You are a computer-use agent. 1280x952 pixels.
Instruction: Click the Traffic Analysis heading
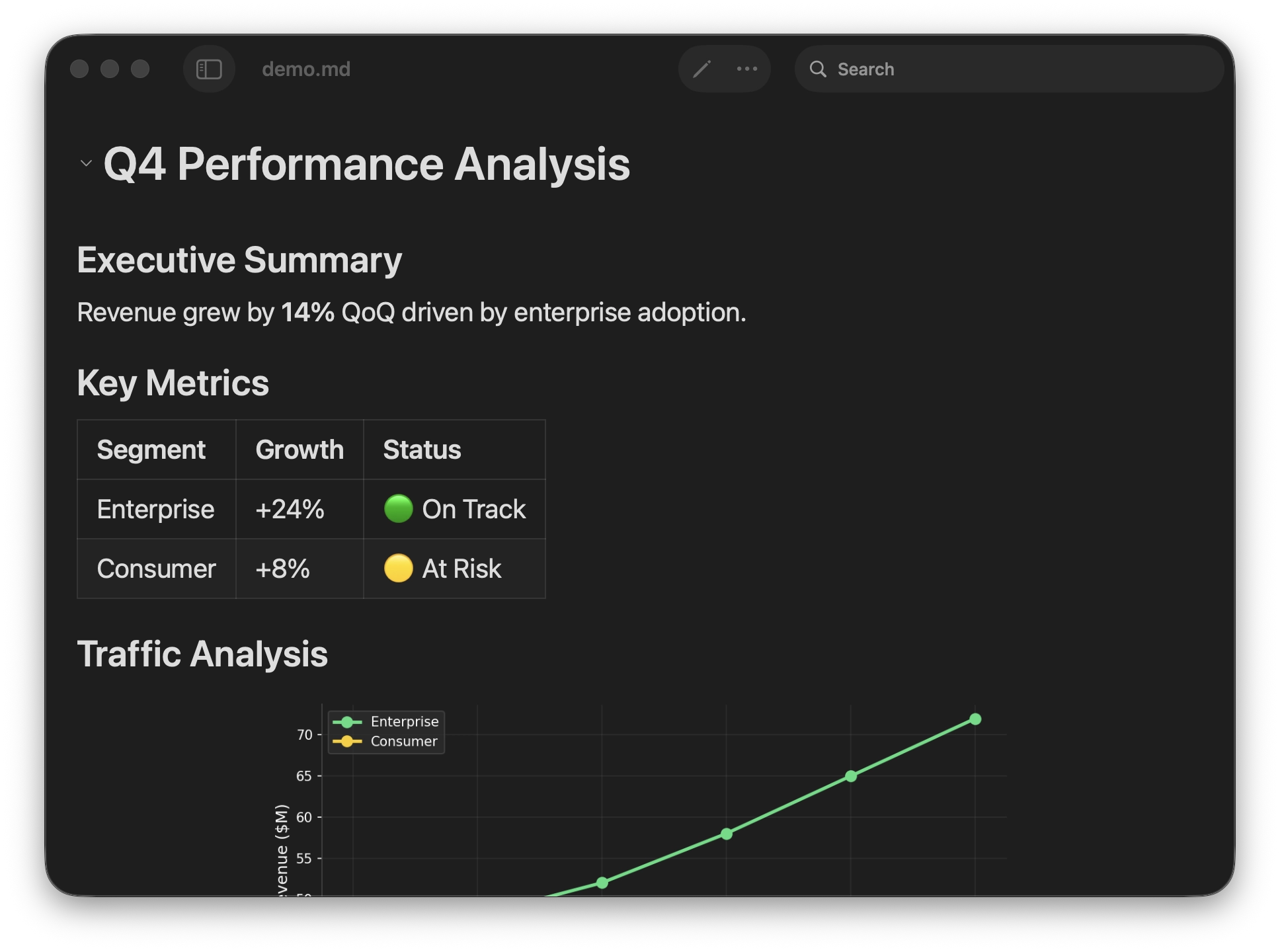(x=202, y=654)
